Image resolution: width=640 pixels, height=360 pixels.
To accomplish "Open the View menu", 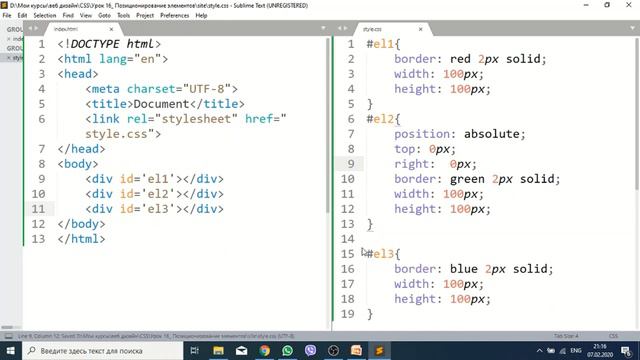I will click(x=86, y=16).
